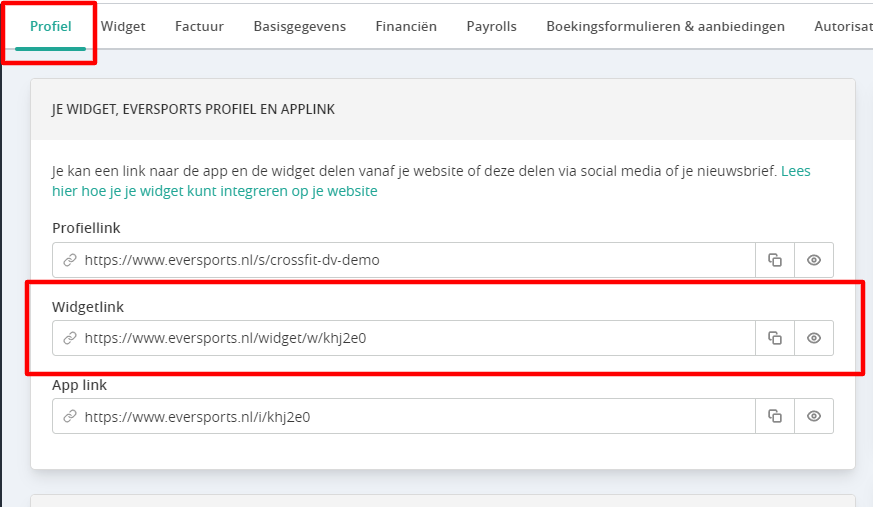Click chain icon in Profiellink field
Screen dimensions: 873x507
pyautogui.click(x=70, y=260)
